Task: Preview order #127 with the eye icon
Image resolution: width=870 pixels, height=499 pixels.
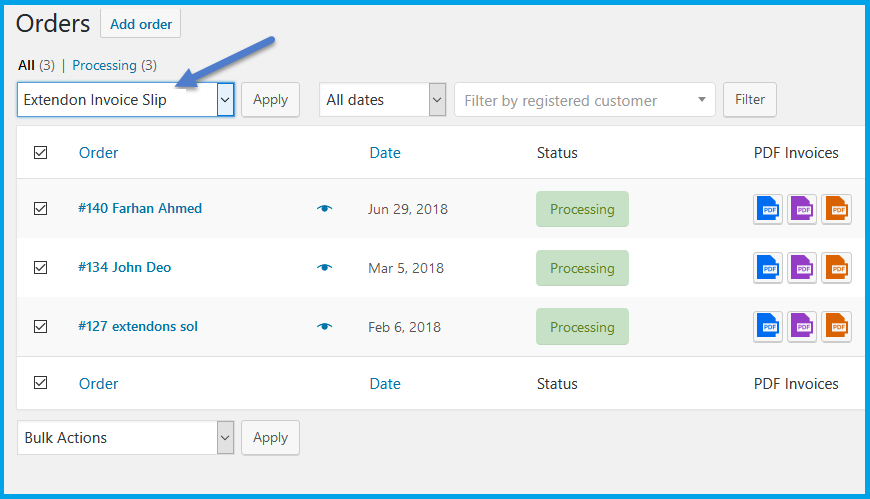Action: pos(325,326)
